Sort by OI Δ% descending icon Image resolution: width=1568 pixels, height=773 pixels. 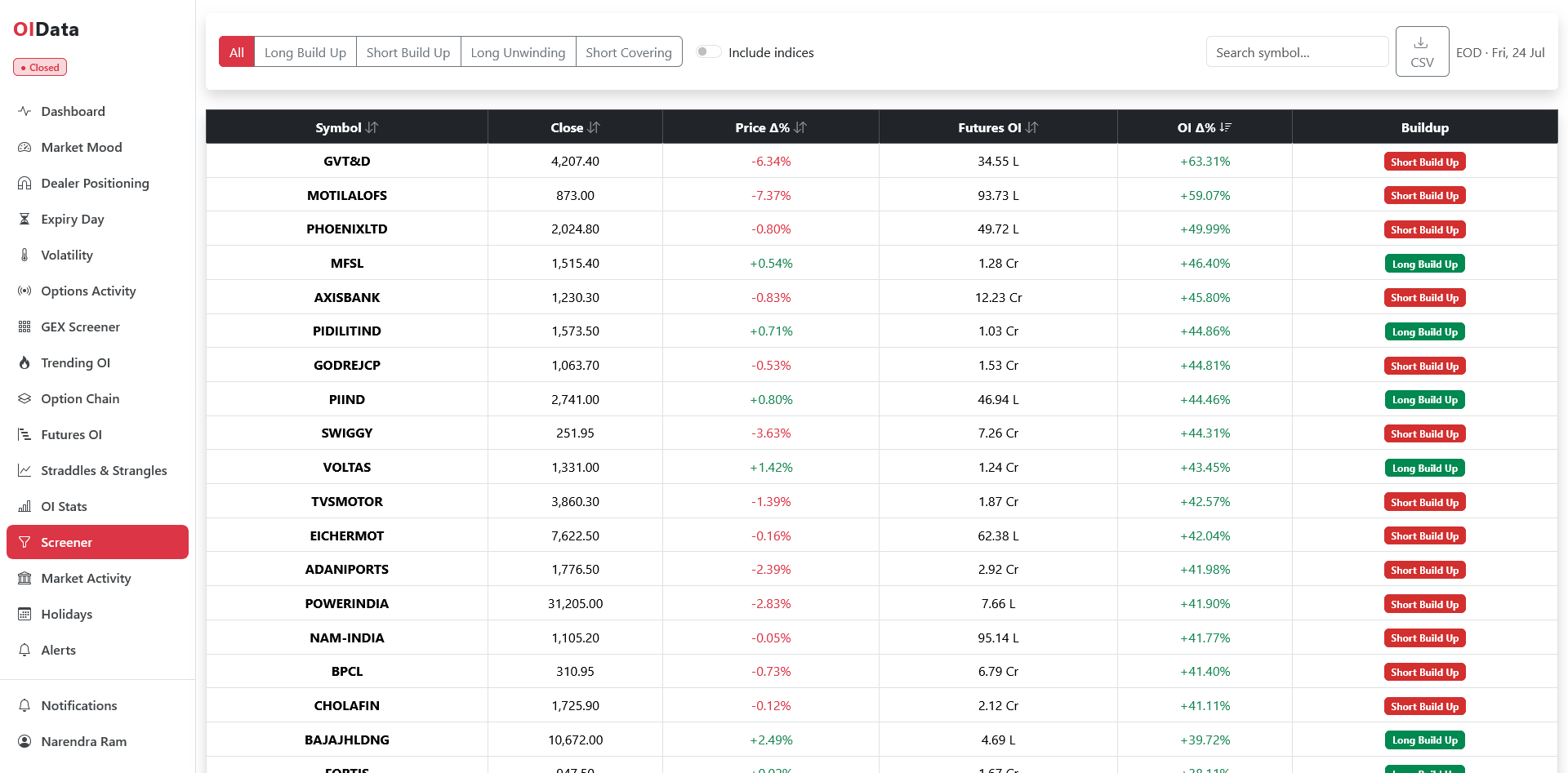click(1225, 127)
